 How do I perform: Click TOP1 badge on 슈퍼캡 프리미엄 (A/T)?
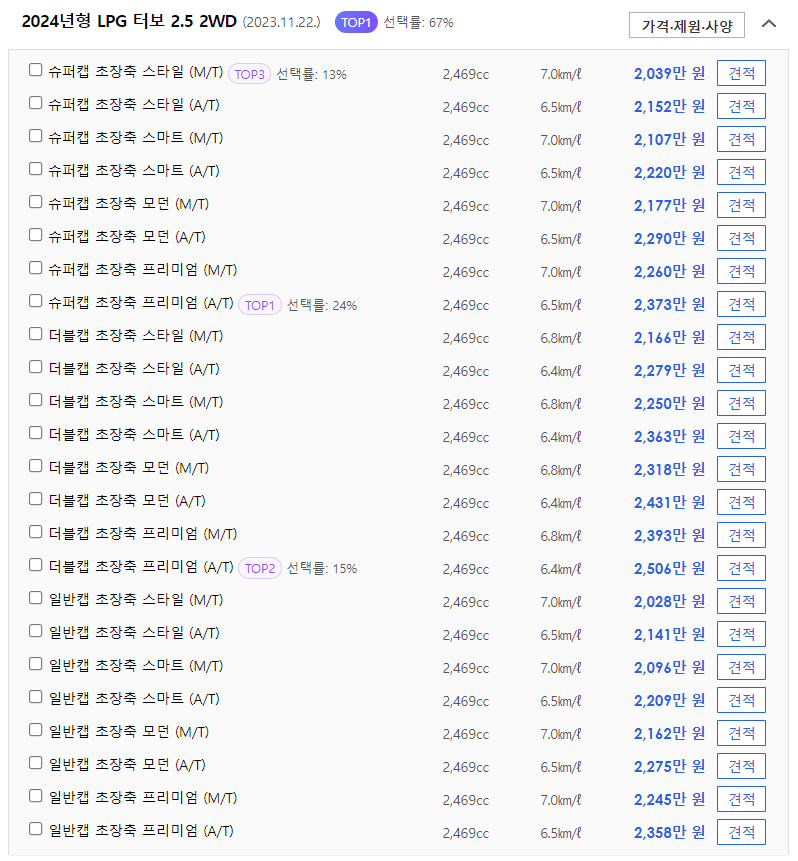click(260, 305)
